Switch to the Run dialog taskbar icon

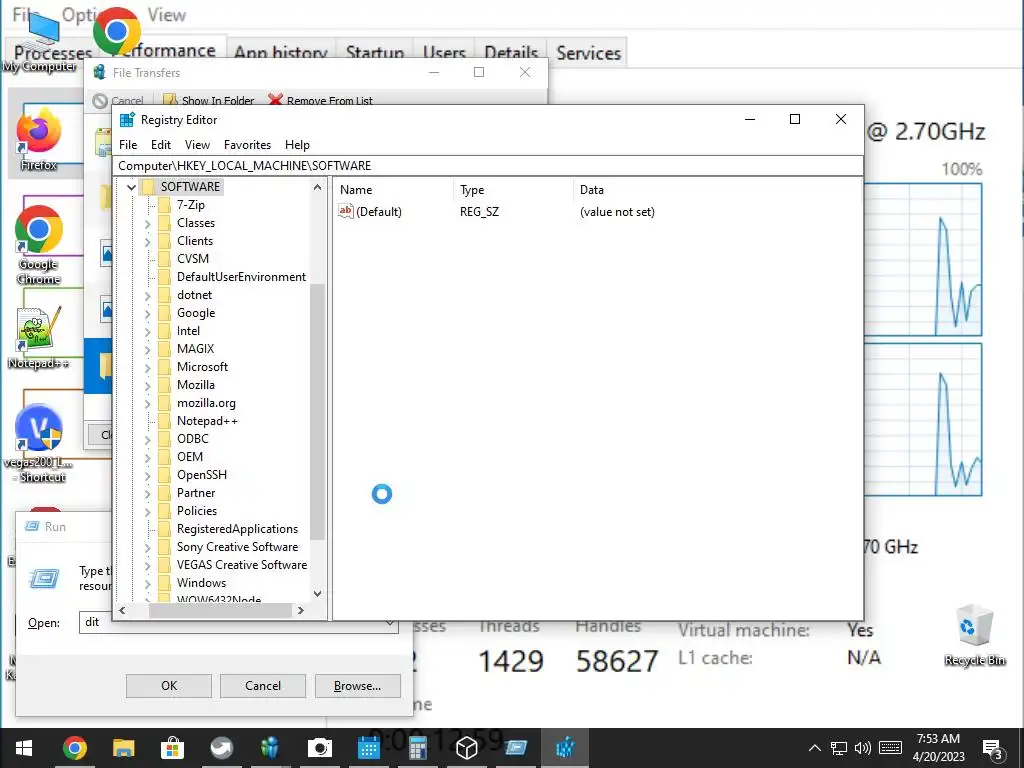coord(515,748)
